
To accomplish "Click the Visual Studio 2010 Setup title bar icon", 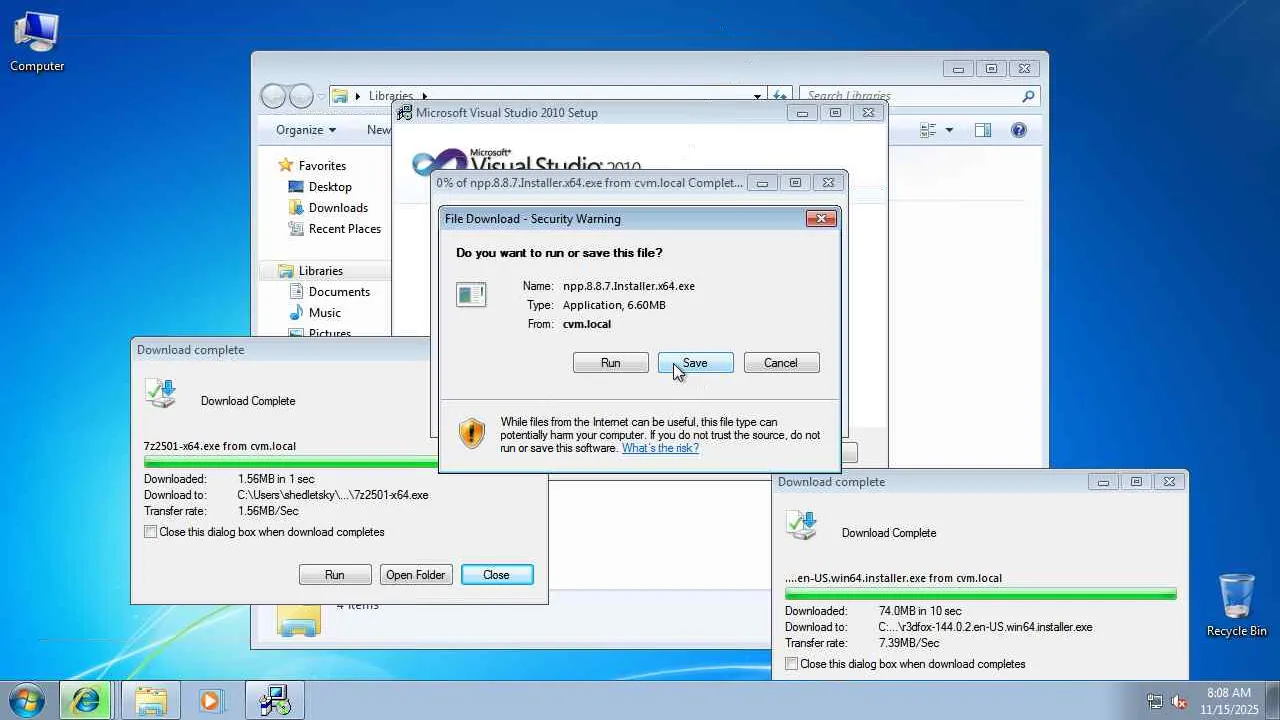I will point(404,113).
